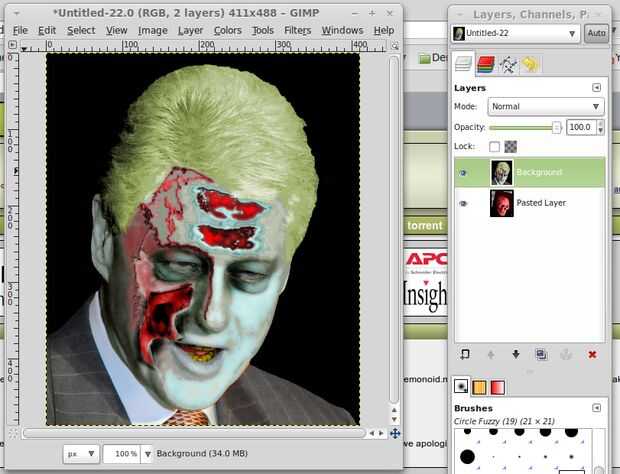Open the Colors menu
Screen dimensions: 620x474
(227, 30)
